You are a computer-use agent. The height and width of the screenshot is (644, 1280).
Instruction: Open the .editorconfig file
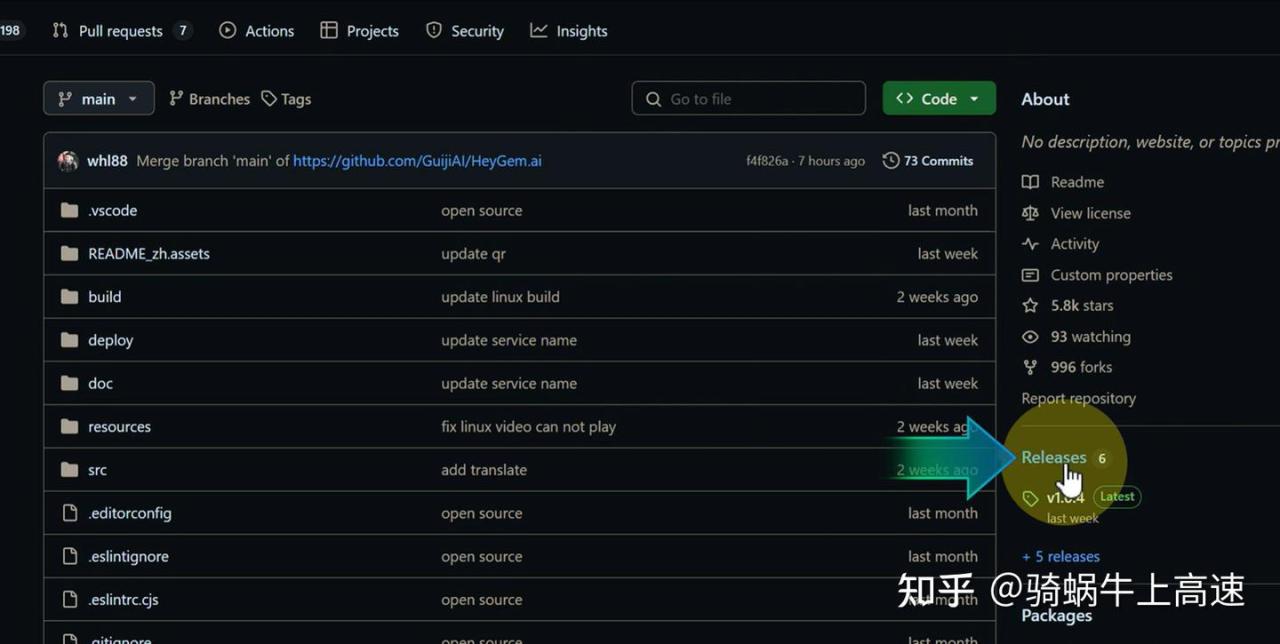[129, 513]
